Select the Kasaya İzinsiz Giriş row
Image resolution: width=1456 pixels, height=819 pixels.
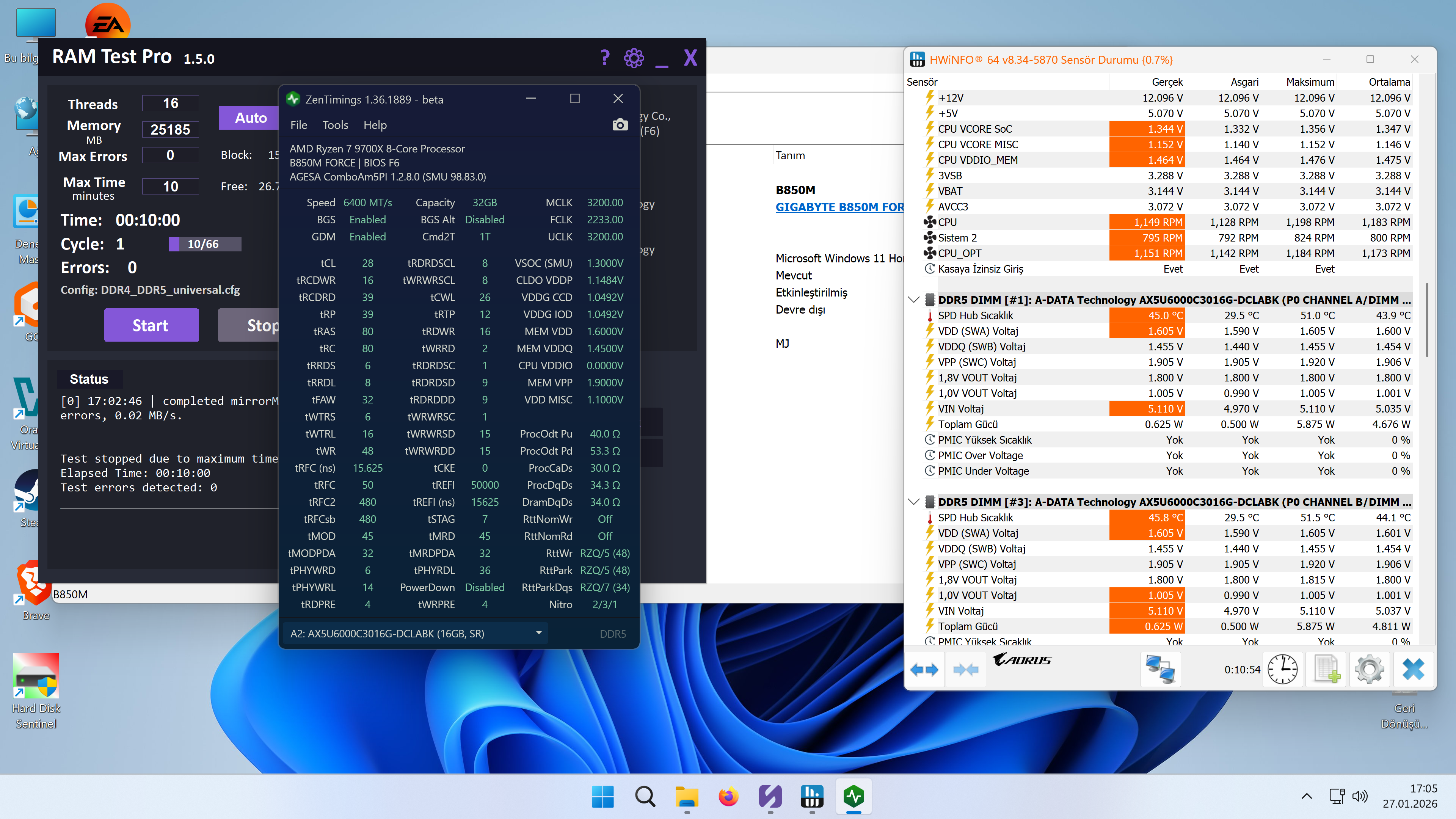tap(1167, 269)
